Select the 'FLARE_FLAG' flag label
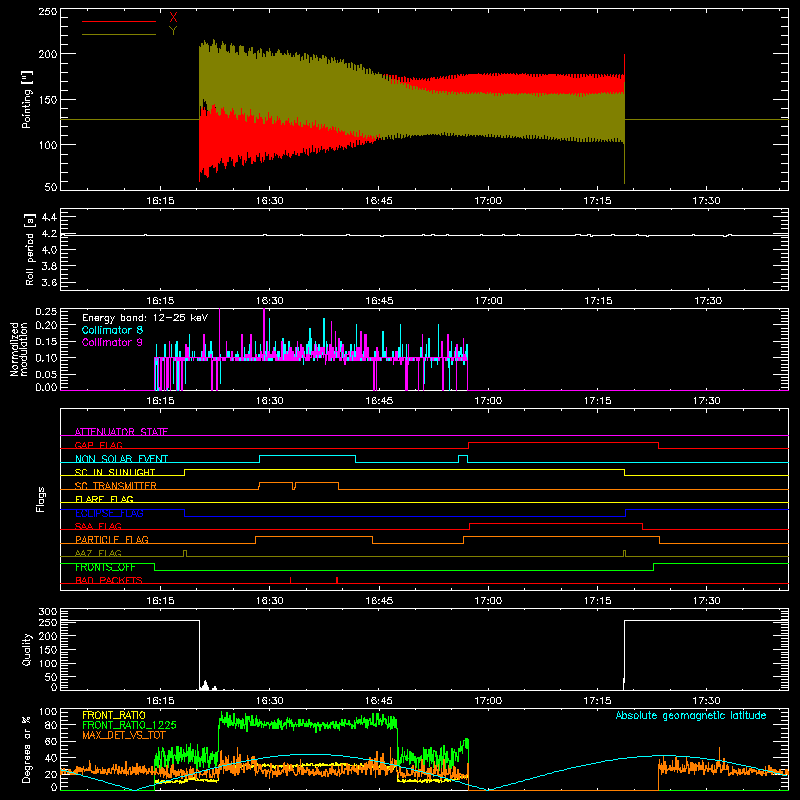The width and height of the screenshot is (800, 800). tap(104, 499)
